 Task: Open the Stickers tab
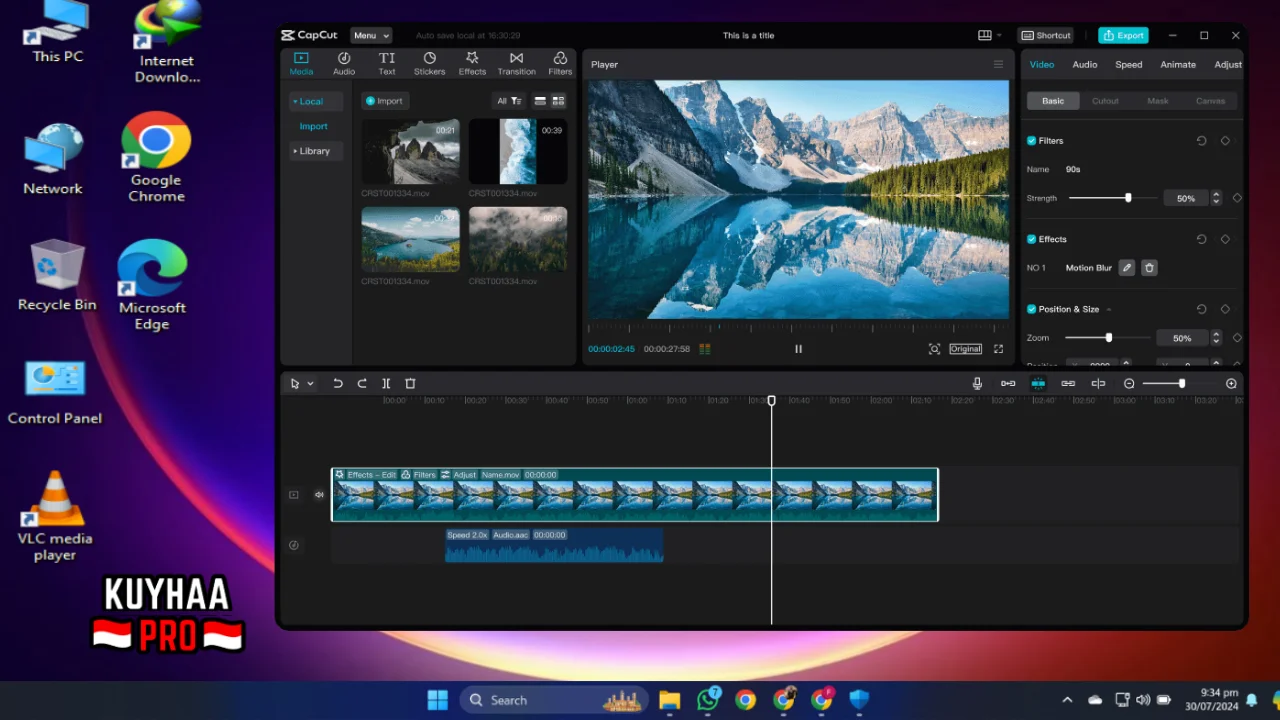tap(430, 64)
